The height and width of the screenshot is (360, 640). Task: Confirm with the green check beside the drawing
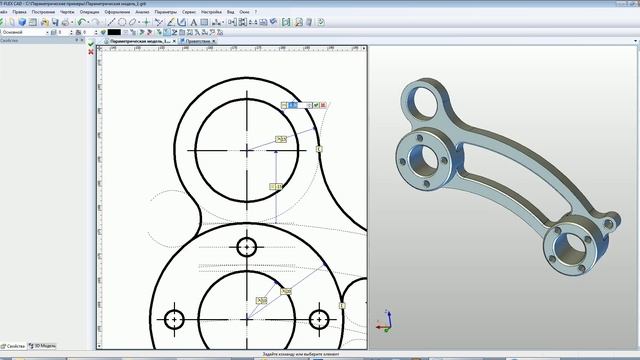click(91, 44)
